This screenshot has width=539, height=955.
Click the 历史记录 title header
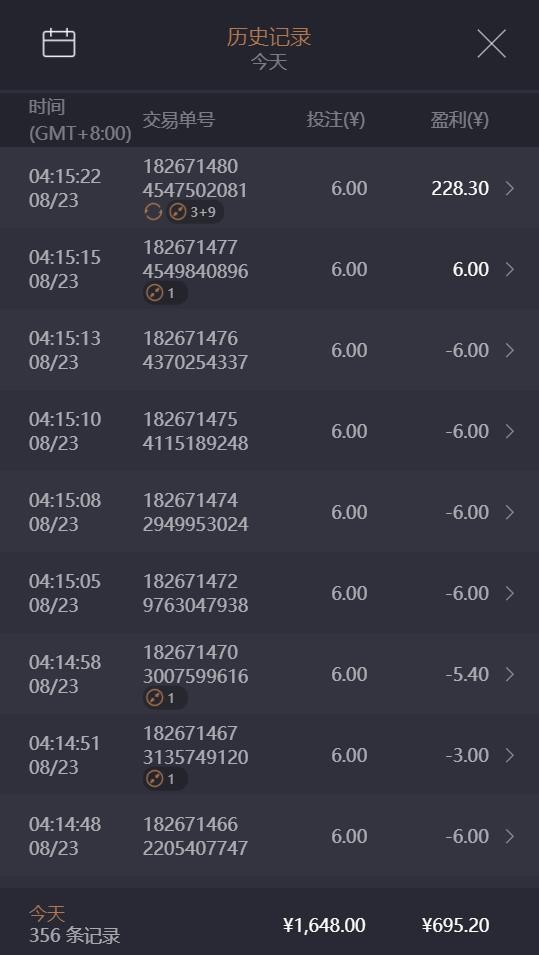coord(269,38)
